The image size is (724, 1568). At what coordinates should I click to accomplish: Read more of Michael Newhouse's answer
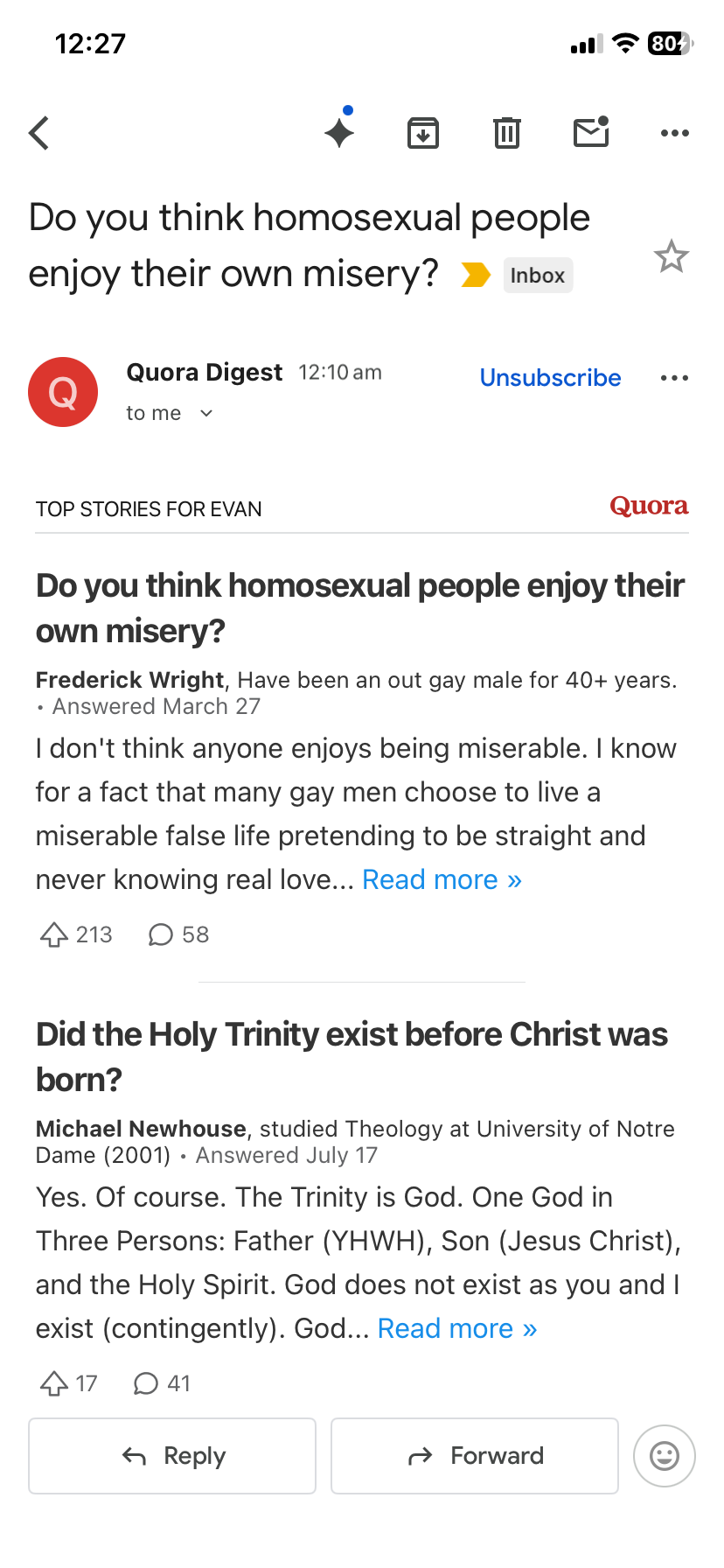pos(456,1328)
